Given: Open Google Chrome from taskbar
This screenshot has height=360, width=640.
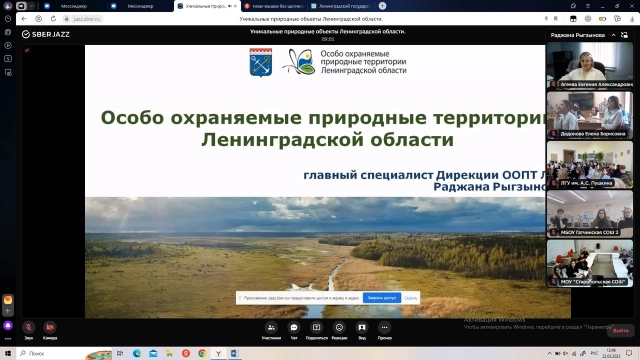Looking at the screenshot, I should [x=202, y=353].
